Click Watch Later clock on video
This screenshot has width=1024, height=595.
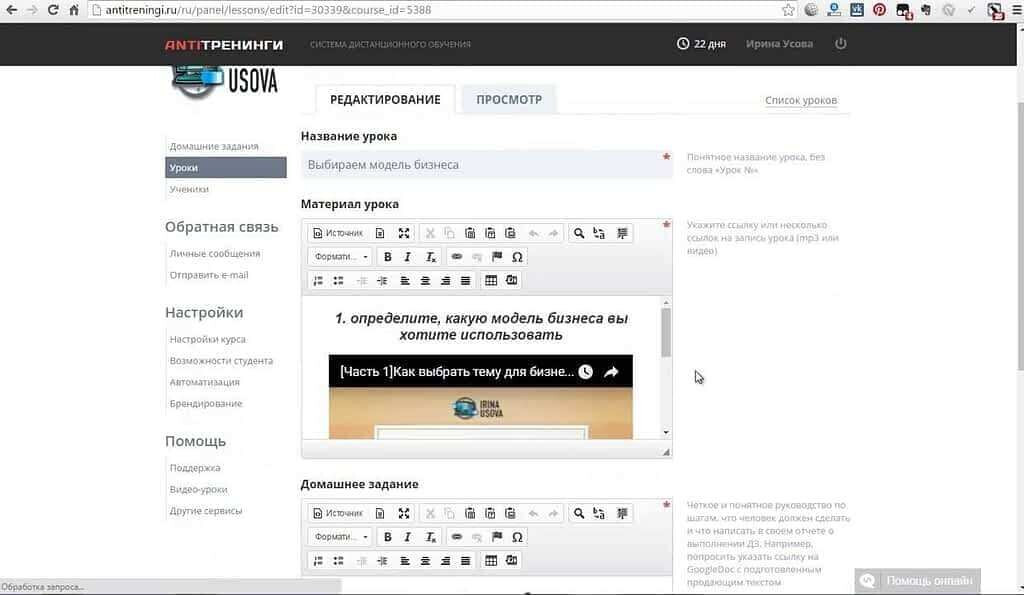586,372
